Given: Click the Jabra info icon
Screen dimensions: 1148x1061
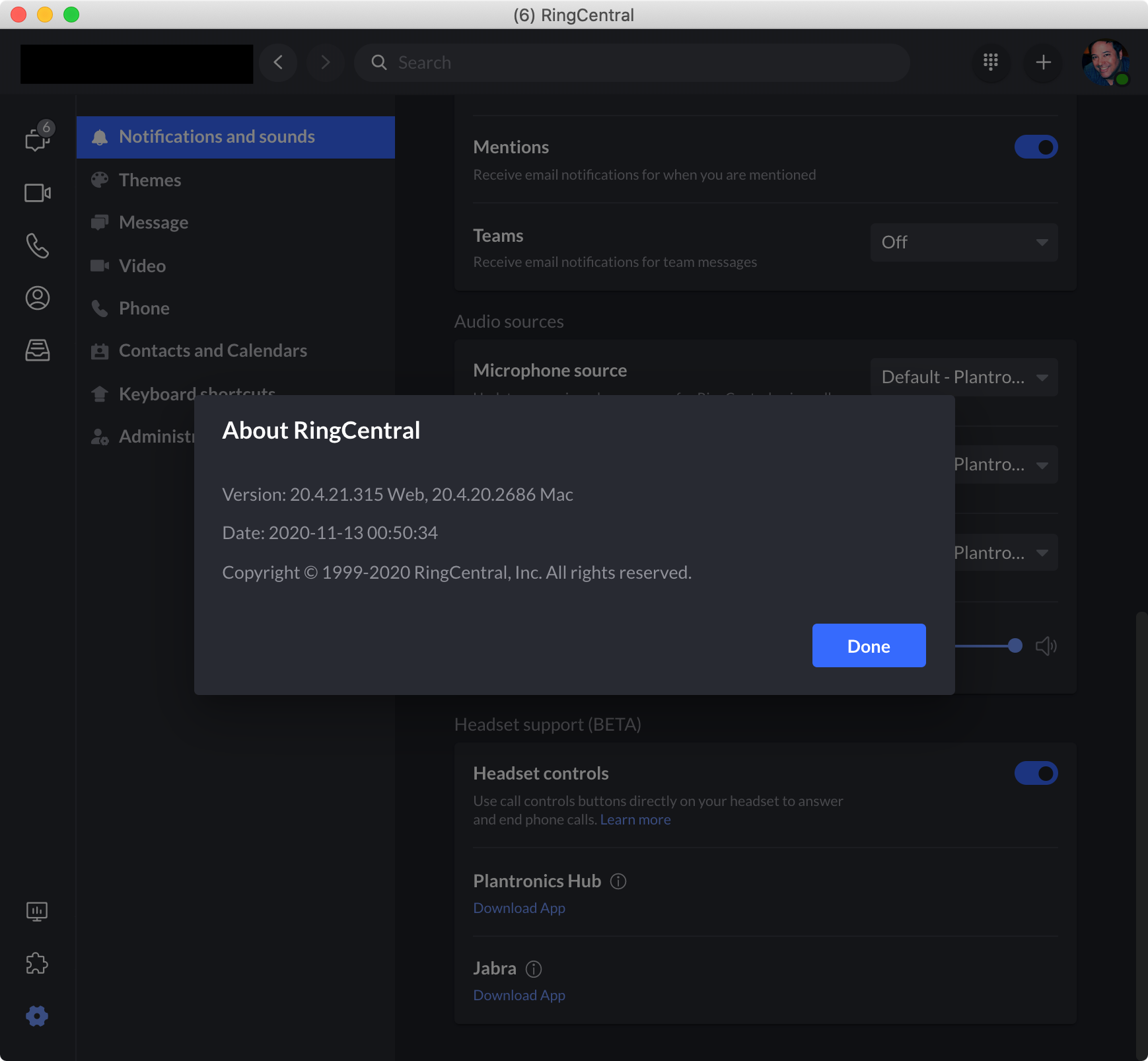Looking at the screenshot, I should point(534,969).
